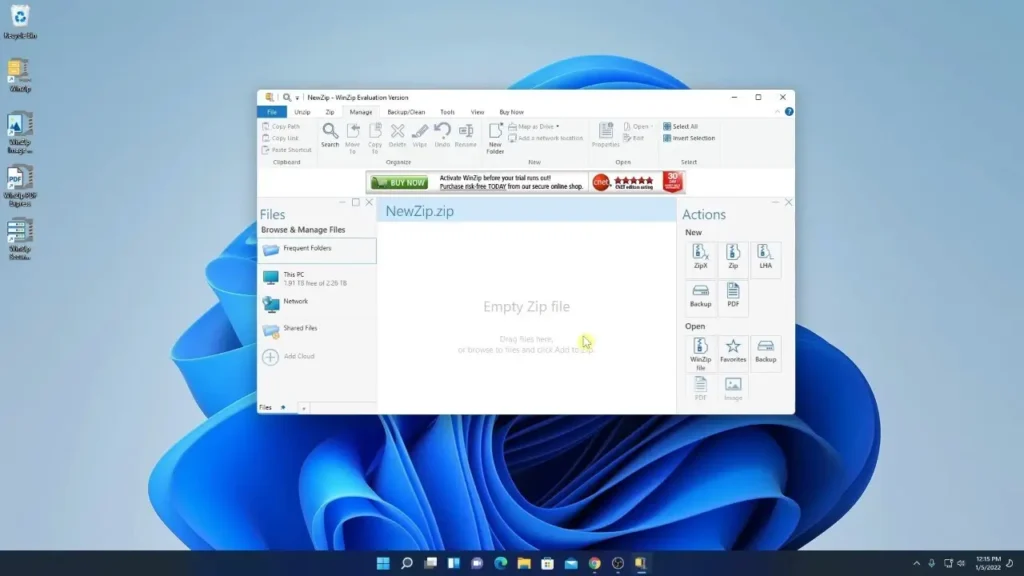
Task: Open File Explorer from the taskbar
Action: coord(524,563)
